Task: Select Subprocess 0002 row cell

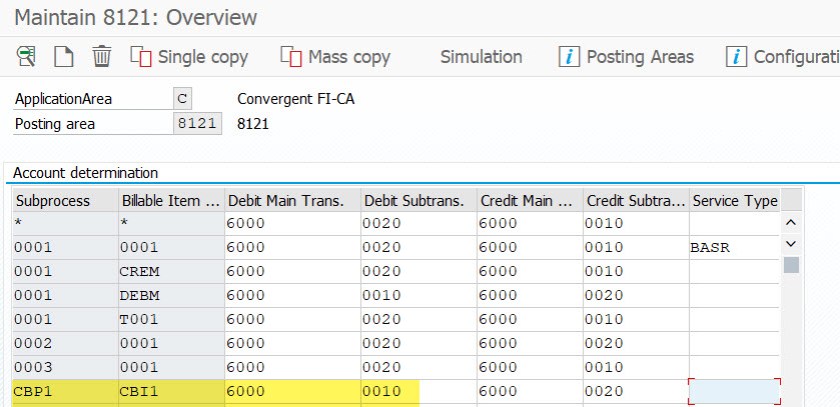Action: click(x=65, y=343)
